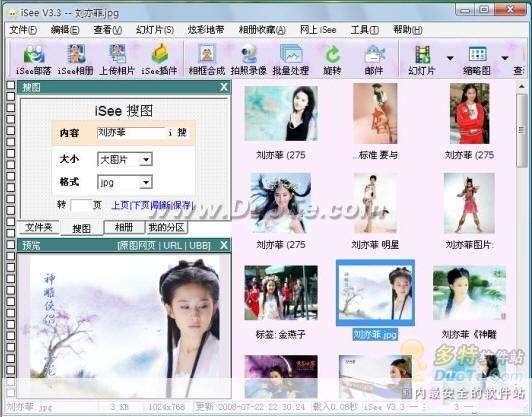Switch to the 相册 tab
This screenshot has width=532, height=417.
124,227
